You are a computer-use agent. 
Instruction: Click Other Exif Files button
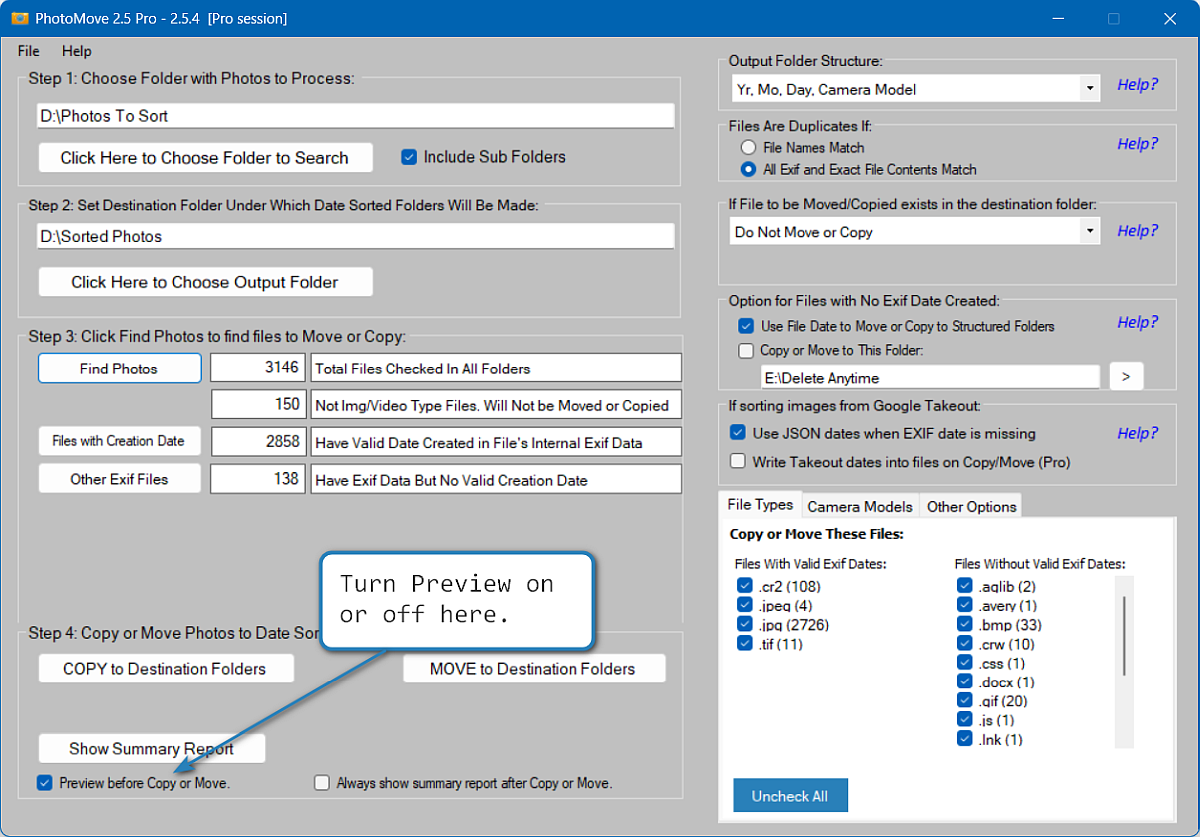click(119, 479)
